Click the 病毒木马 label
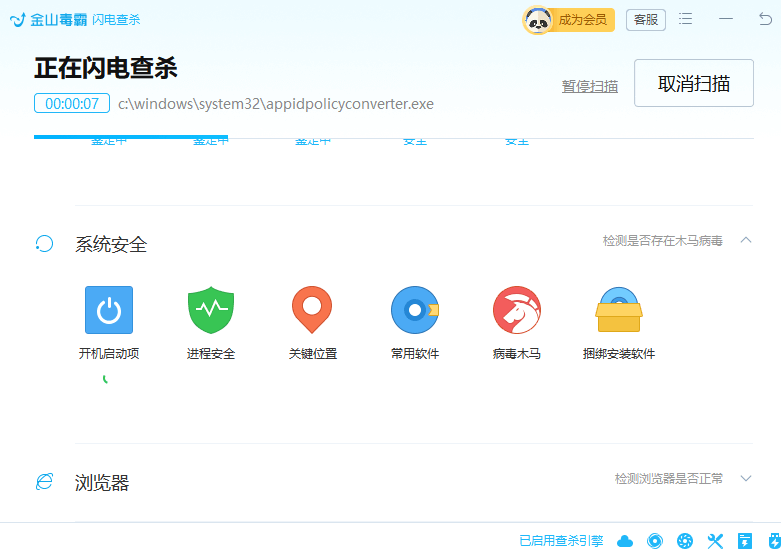Image resolution: width=781 pixels, height=550 pixels. 517,354
